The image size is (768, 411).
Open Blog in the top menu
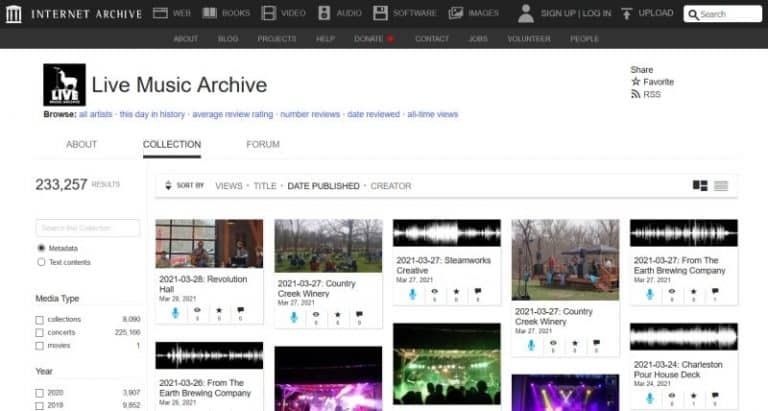[228, 39]
